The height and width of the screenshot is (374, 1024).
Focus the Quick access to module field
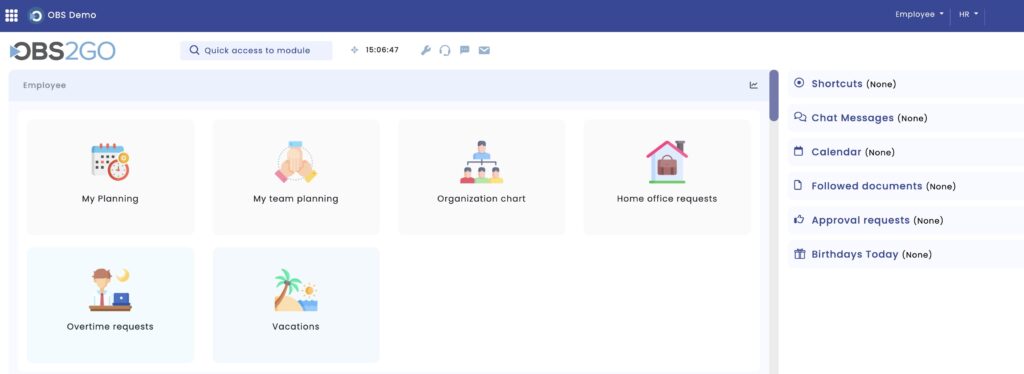click(x=256, y=50)
